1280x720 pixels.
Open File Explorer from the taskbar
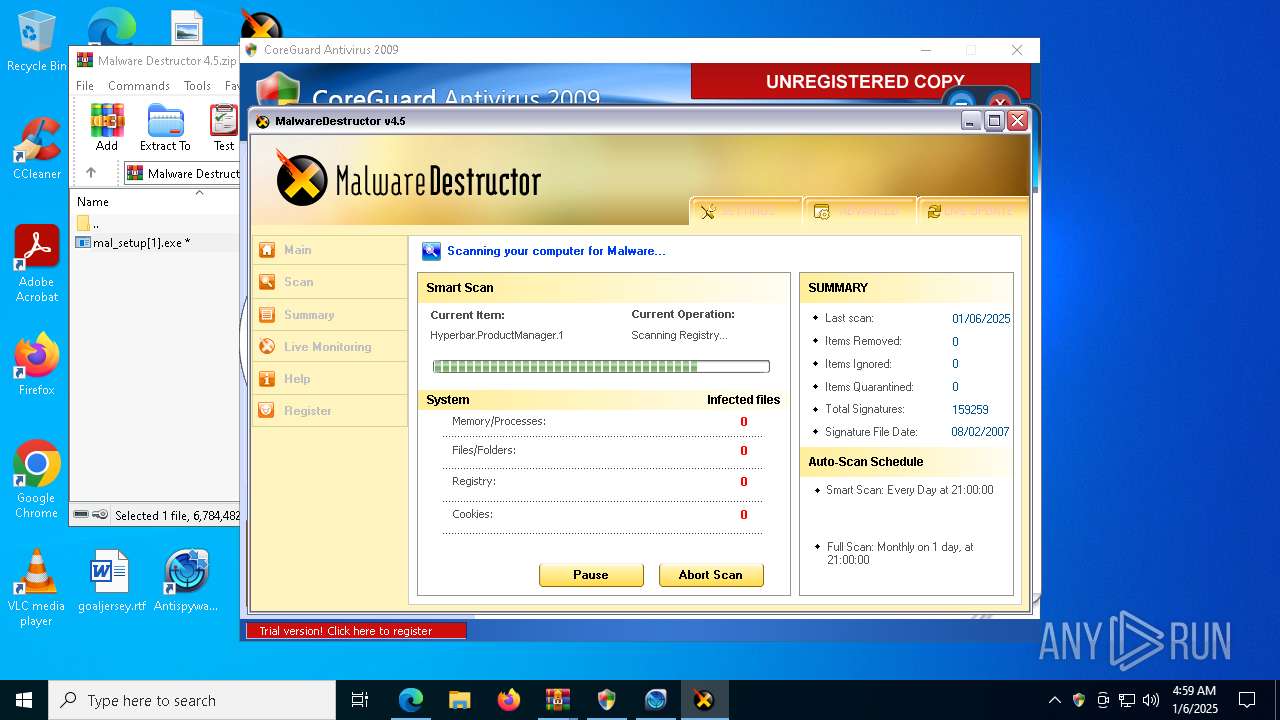[460, 700]
